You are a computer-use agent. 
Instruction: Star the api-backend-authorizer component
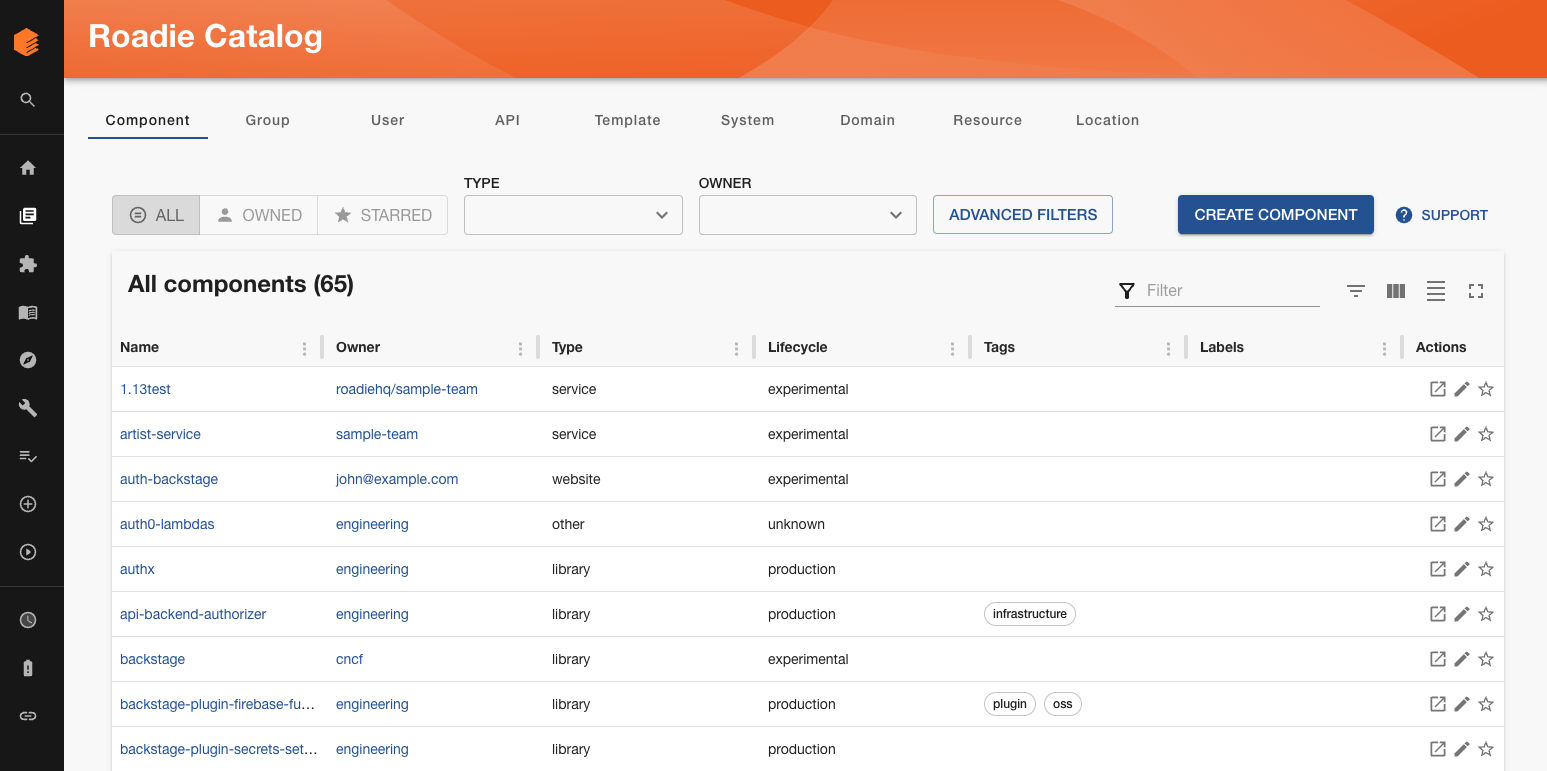tap(1486, 614)
